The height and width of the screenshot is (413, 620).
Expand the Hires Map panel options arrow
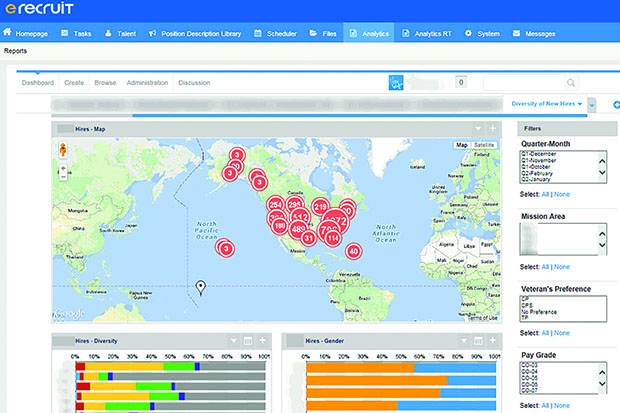click(478, 129)
